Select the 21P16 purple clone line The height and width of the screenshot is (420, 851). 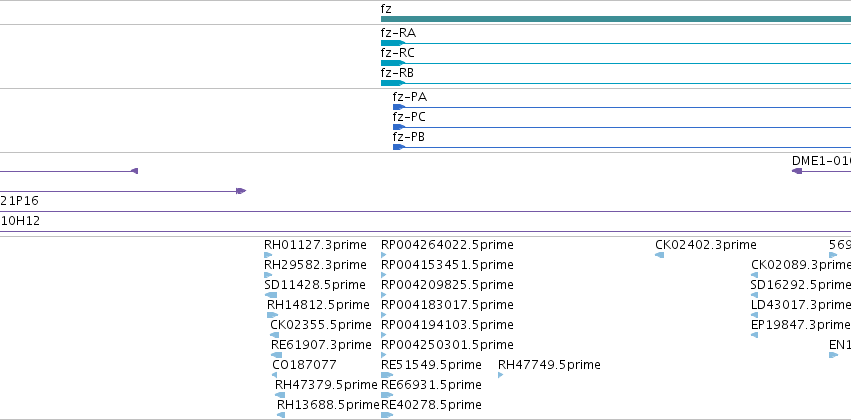pos(426,212)
